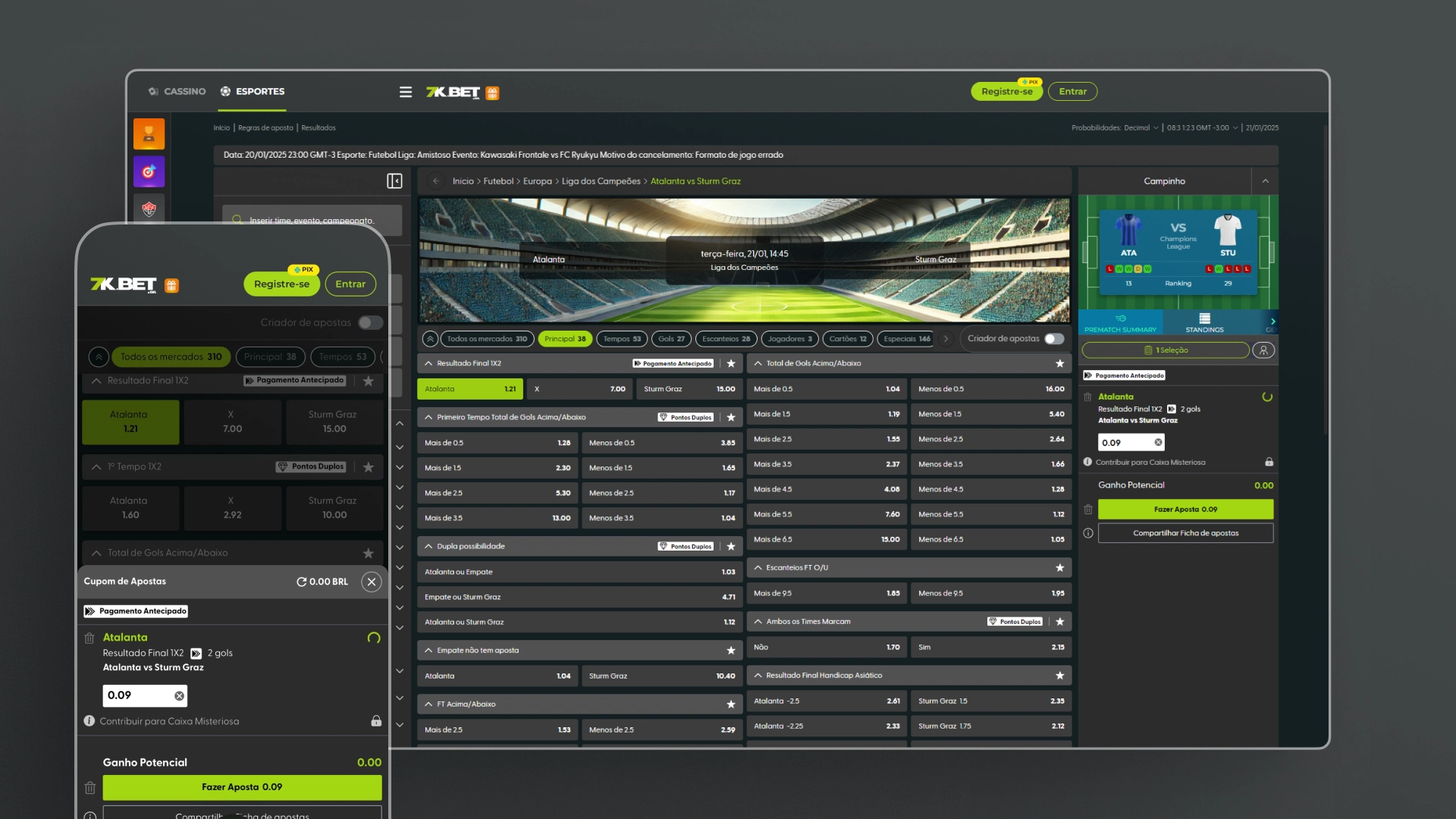The height and width of the screenshot is (819, 1456).
Task: Click the gift icon beside desktop 7KBET logo
Action: tap(492, 93)
